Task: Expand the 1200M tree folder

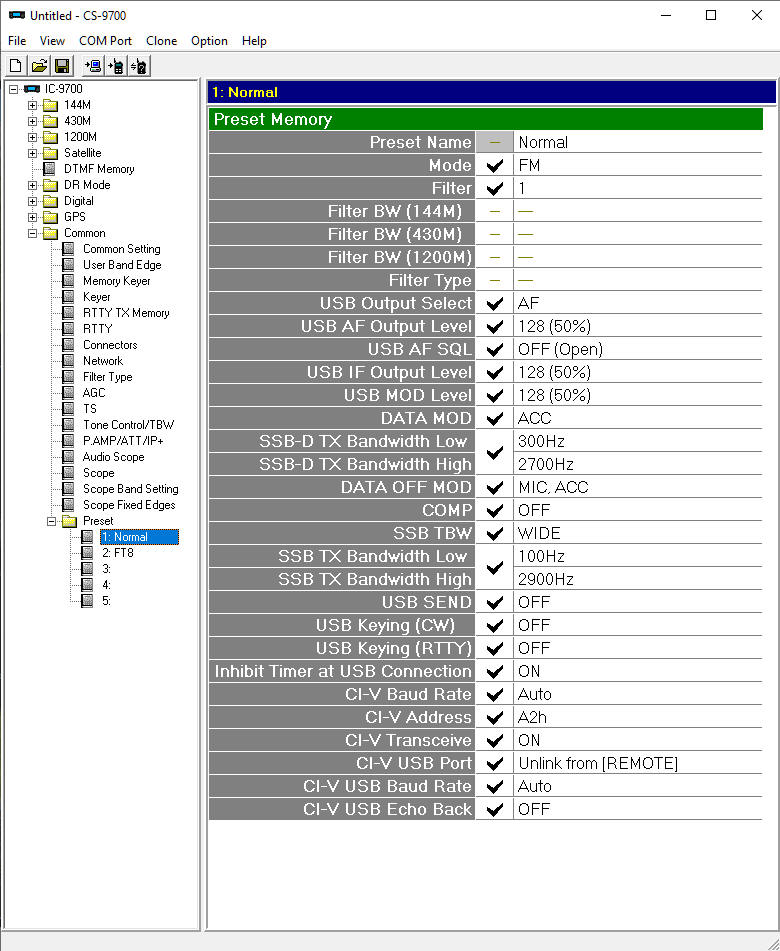Action: (x=33, y=137)
